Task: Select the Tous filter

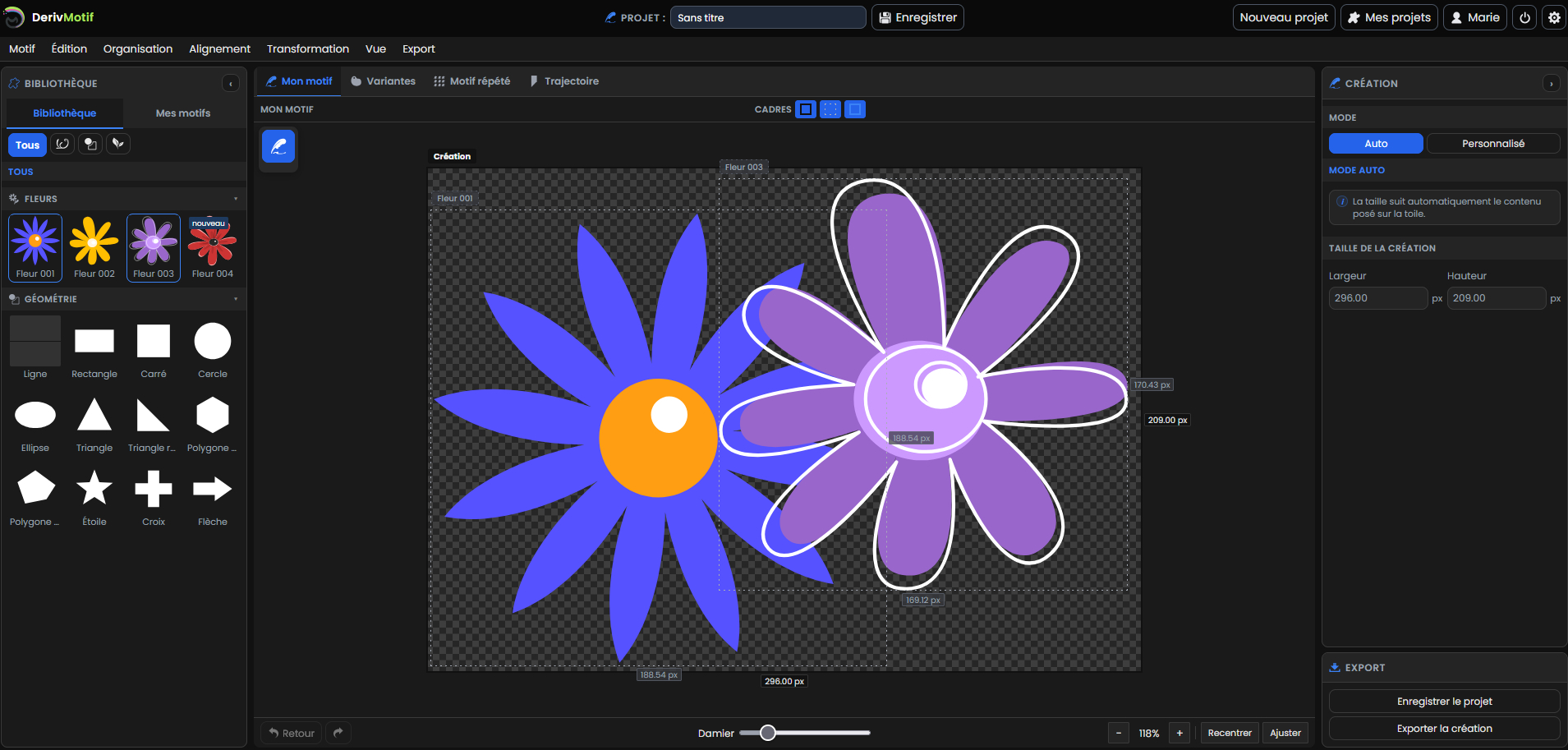Action: [x=27, y=145]
